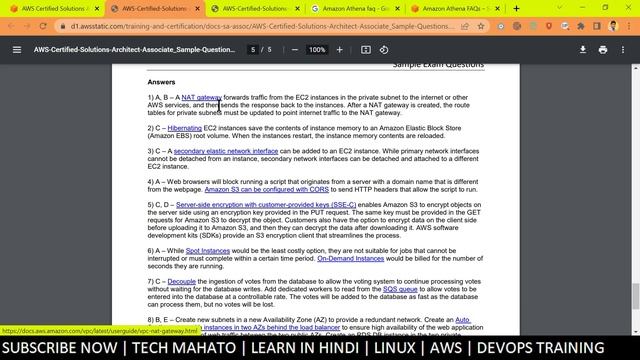
Task: Open the extensions puzzle icon
Action: tap(580, 26)
